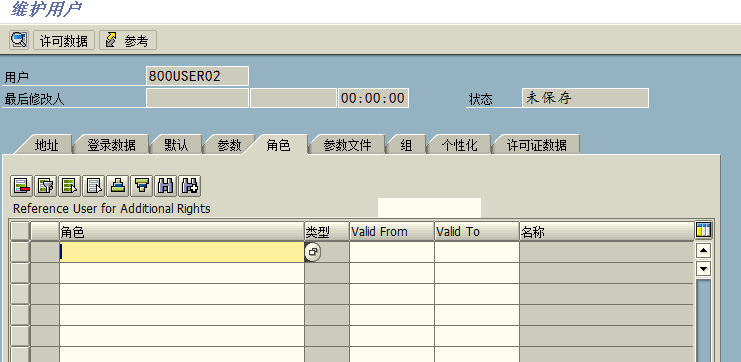
Task: Click the deselect all rows icon
Action: (x=94, y=186)
